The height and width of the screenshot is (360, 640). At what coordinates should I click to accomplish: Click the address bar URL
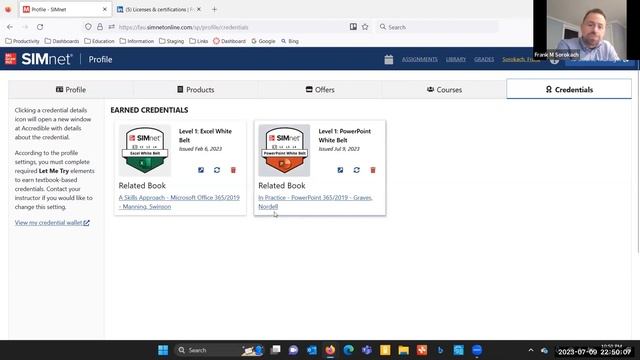[x=184, y=27]
